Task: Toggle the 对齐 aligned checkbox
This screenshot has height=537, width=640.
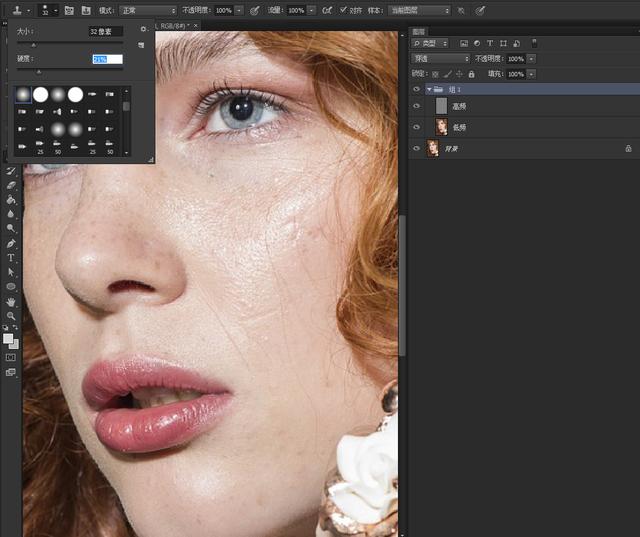Action: pyautogui.click(x=344, y=10)
